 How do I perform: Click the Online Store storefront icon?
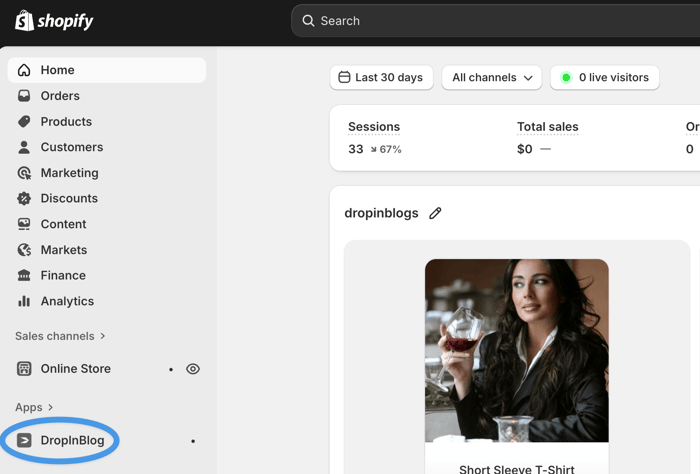point(24,369)
